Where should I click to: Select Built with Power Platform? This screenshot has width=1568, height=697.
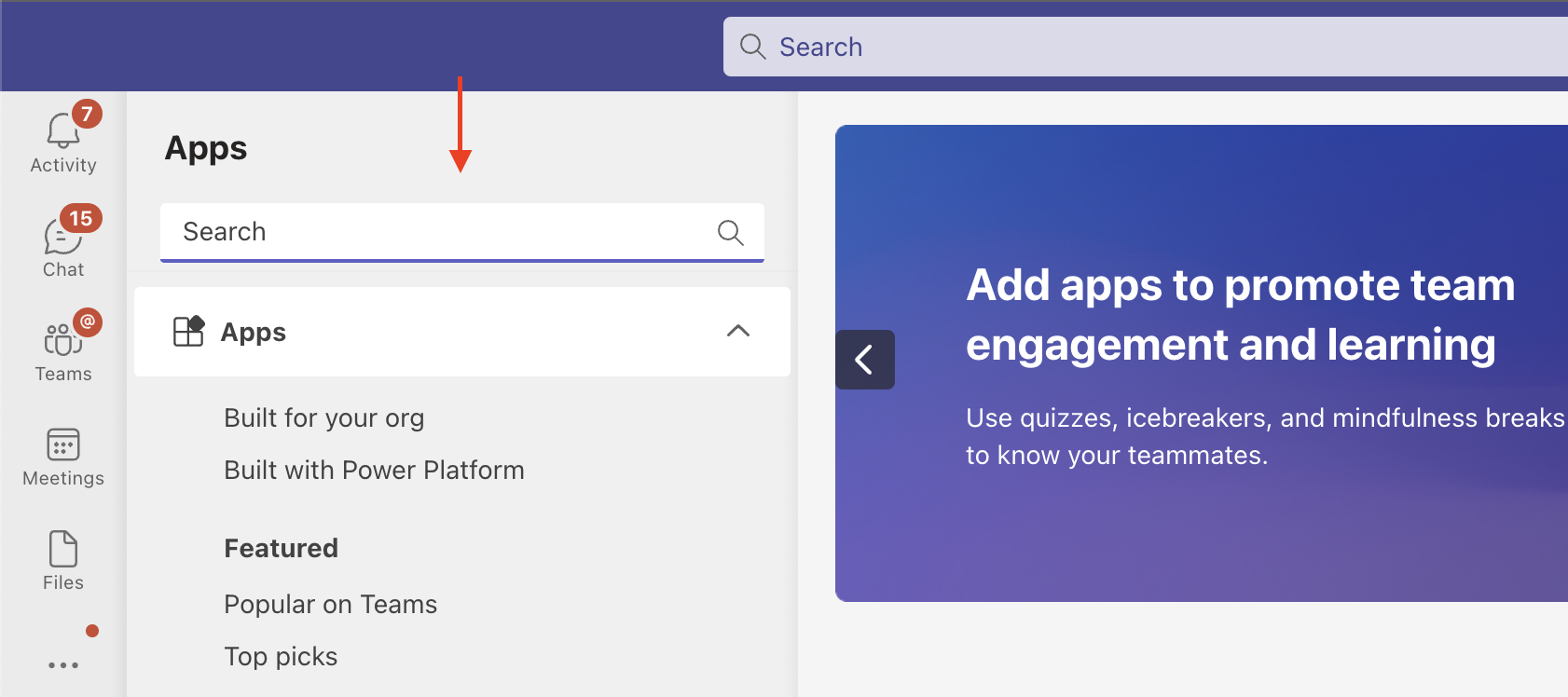[374, 470]
